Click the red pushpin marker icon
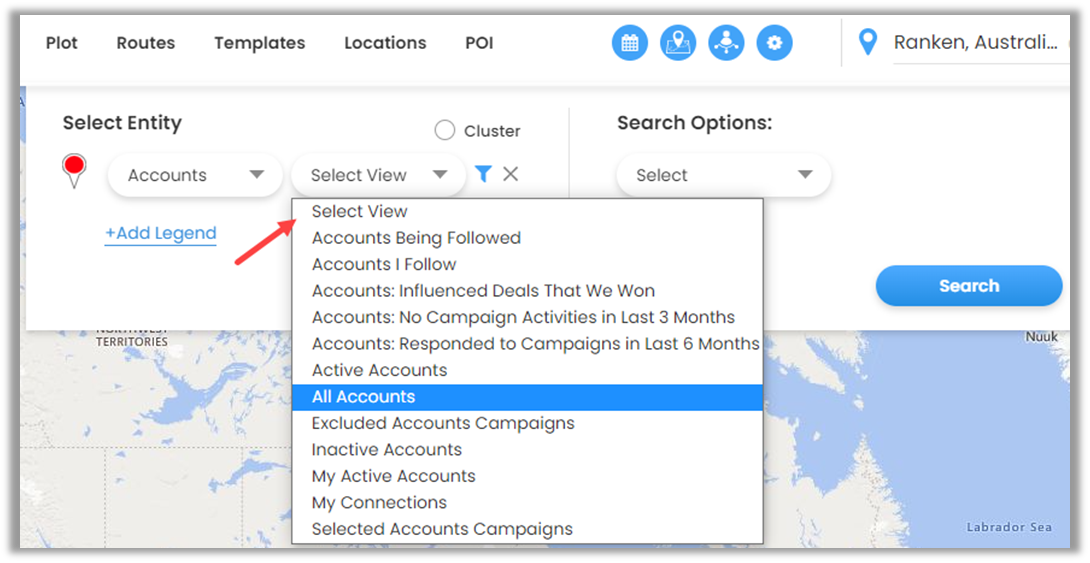Viewport: 1090px width, 563px height. point(74,170)
